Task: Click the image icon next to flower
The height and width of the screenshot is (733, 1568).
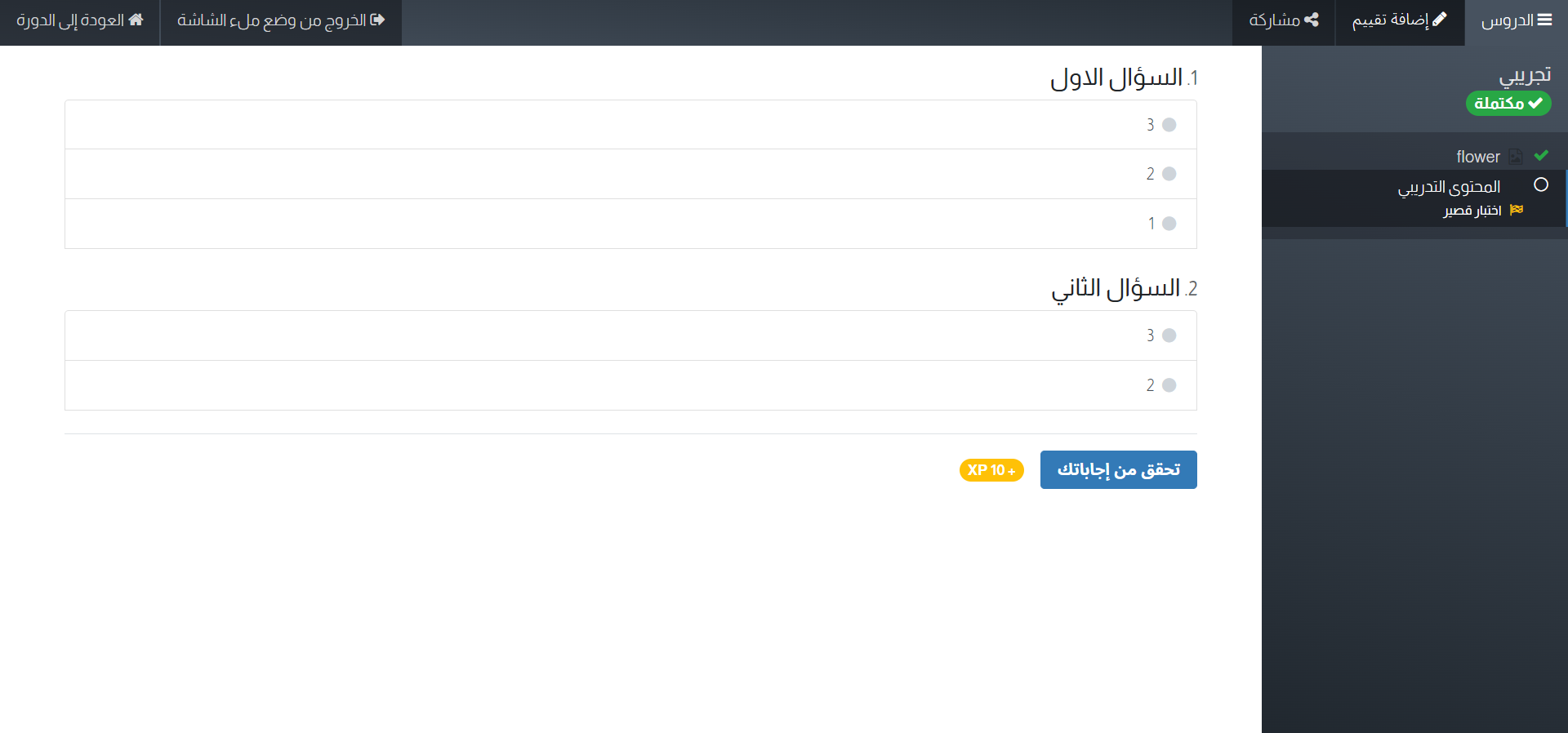Action: click(1516, 156)
